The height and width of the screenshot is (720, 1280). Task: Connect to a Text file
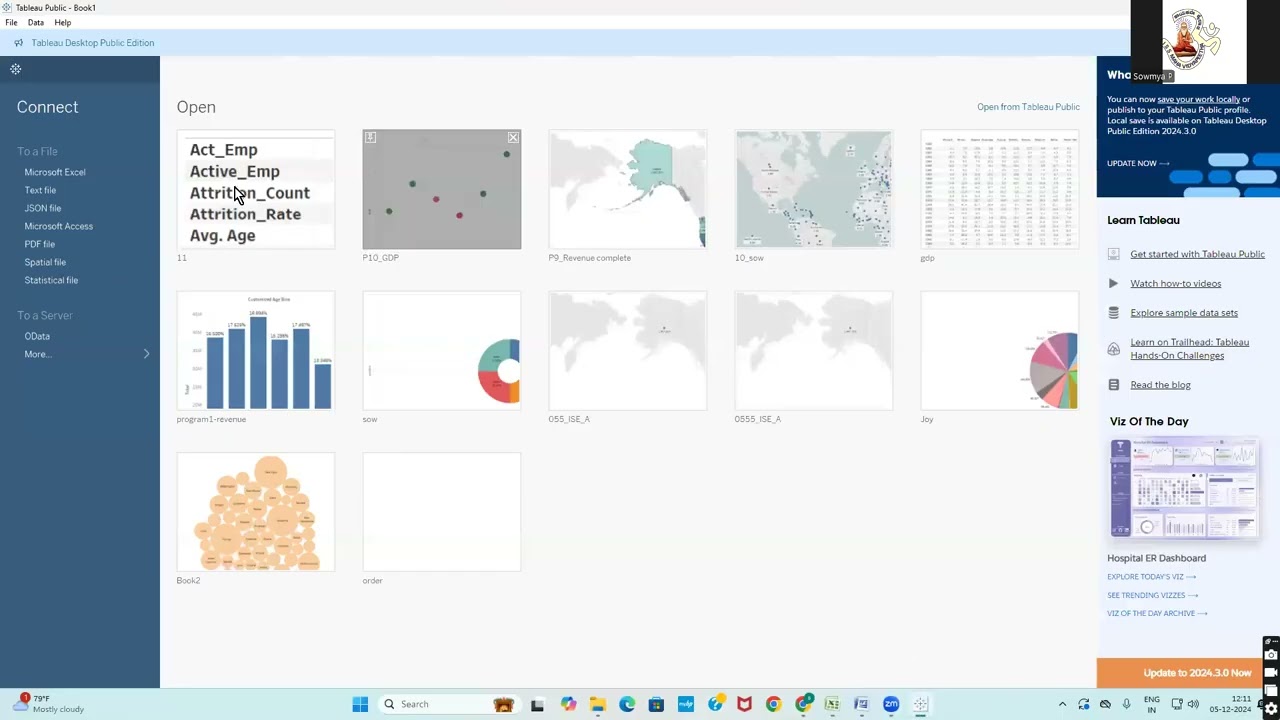coord(40,190)
